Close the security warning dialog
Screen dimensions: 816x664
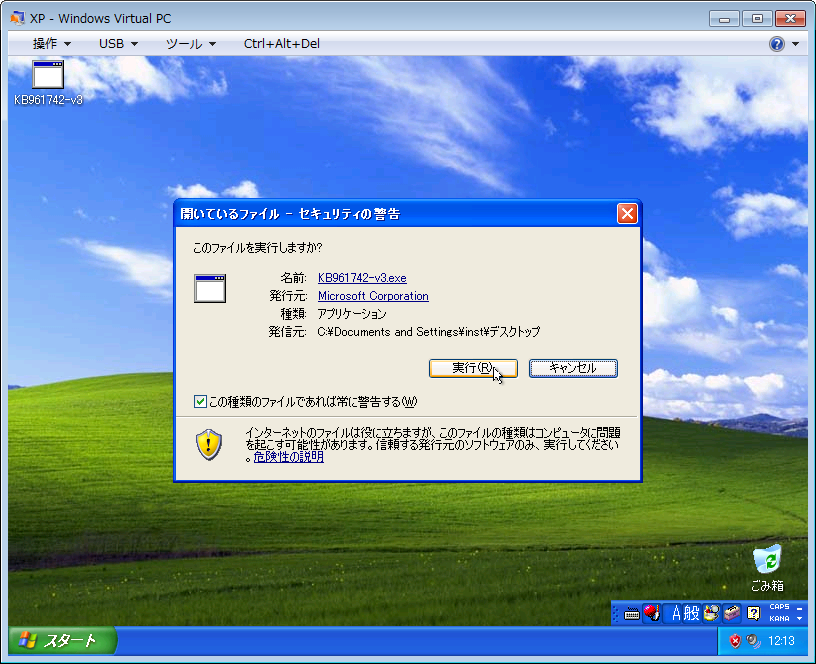[627, 213]
